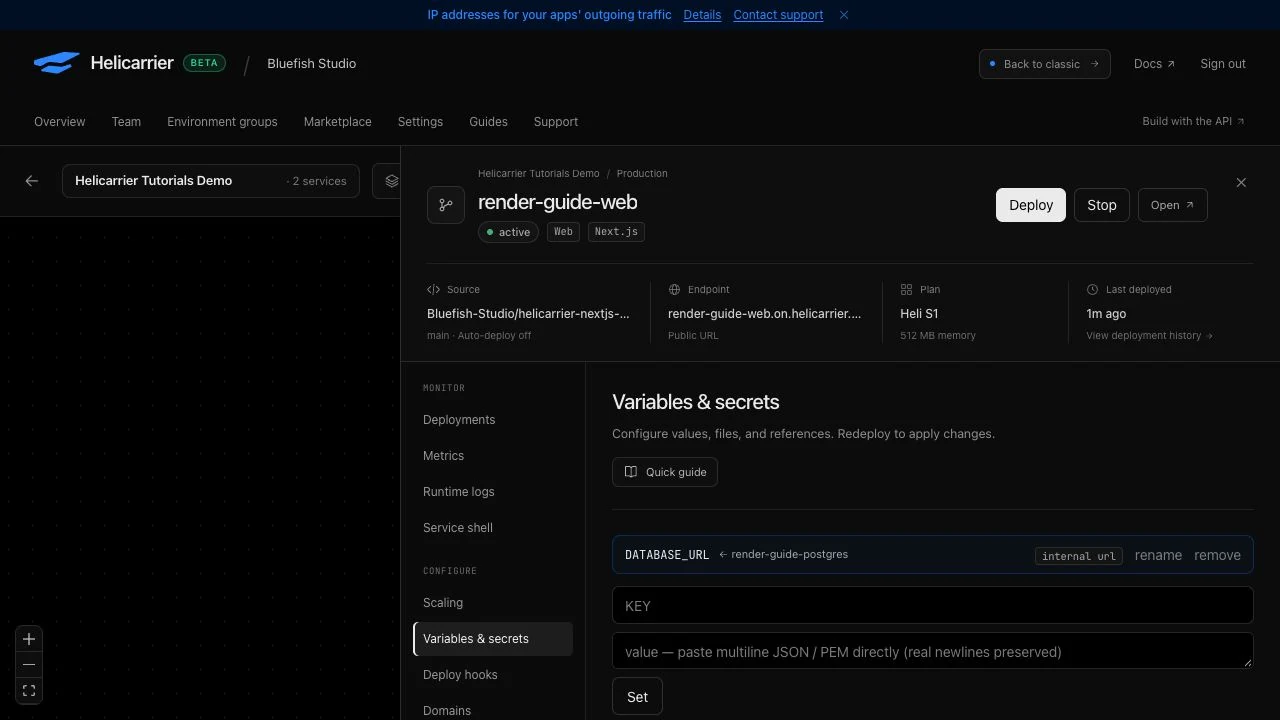Open the Contact support link
This screenshot has width=1280, height=720.
778,15
